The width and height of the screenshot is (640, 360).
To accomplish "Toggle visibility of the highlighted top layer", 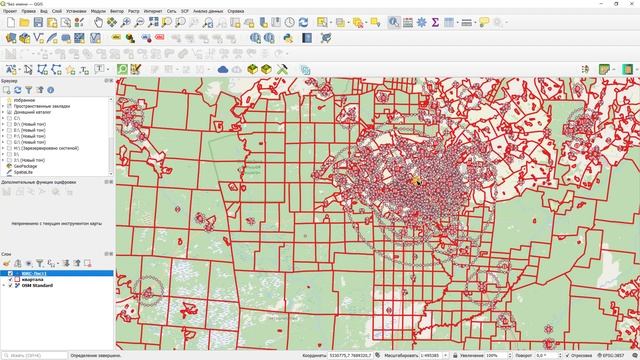I will (11, 273).
